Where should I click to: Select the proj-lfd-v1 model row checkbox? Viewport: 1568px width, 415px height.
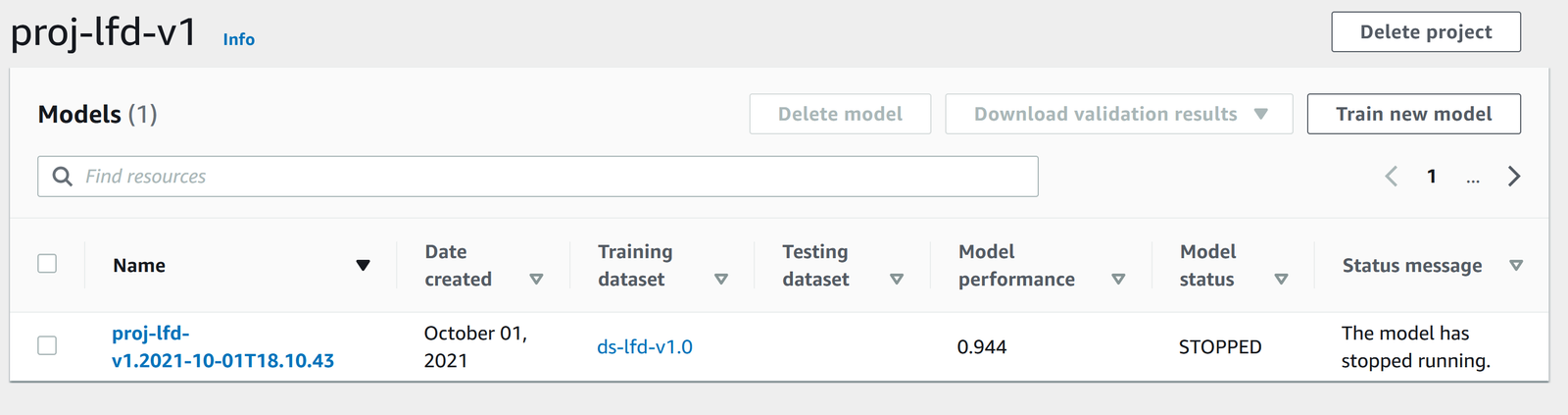[x=47, y=345]
